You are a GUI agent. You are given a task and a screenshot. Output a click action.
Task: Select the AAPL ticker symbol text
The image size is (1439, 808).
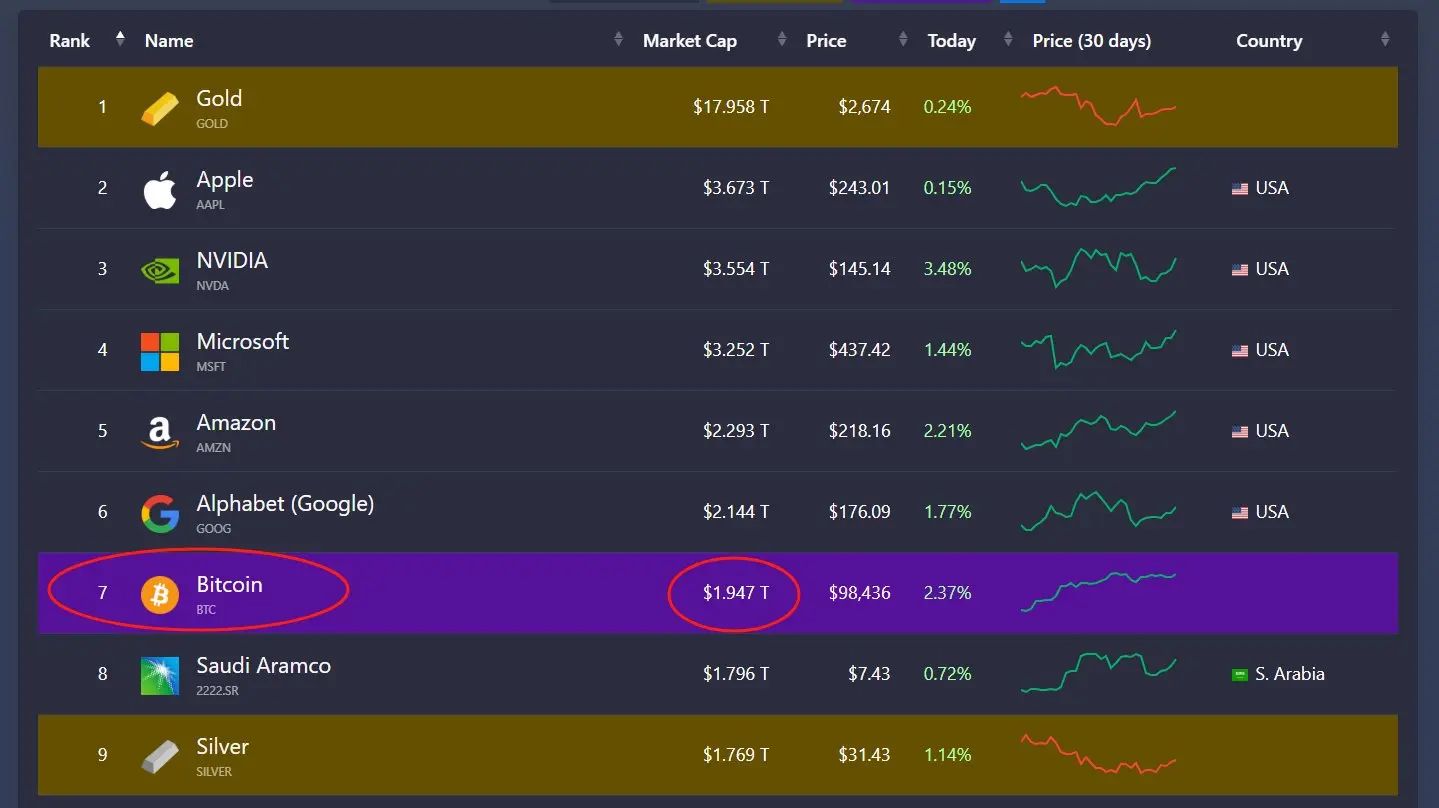pos(211,205)
